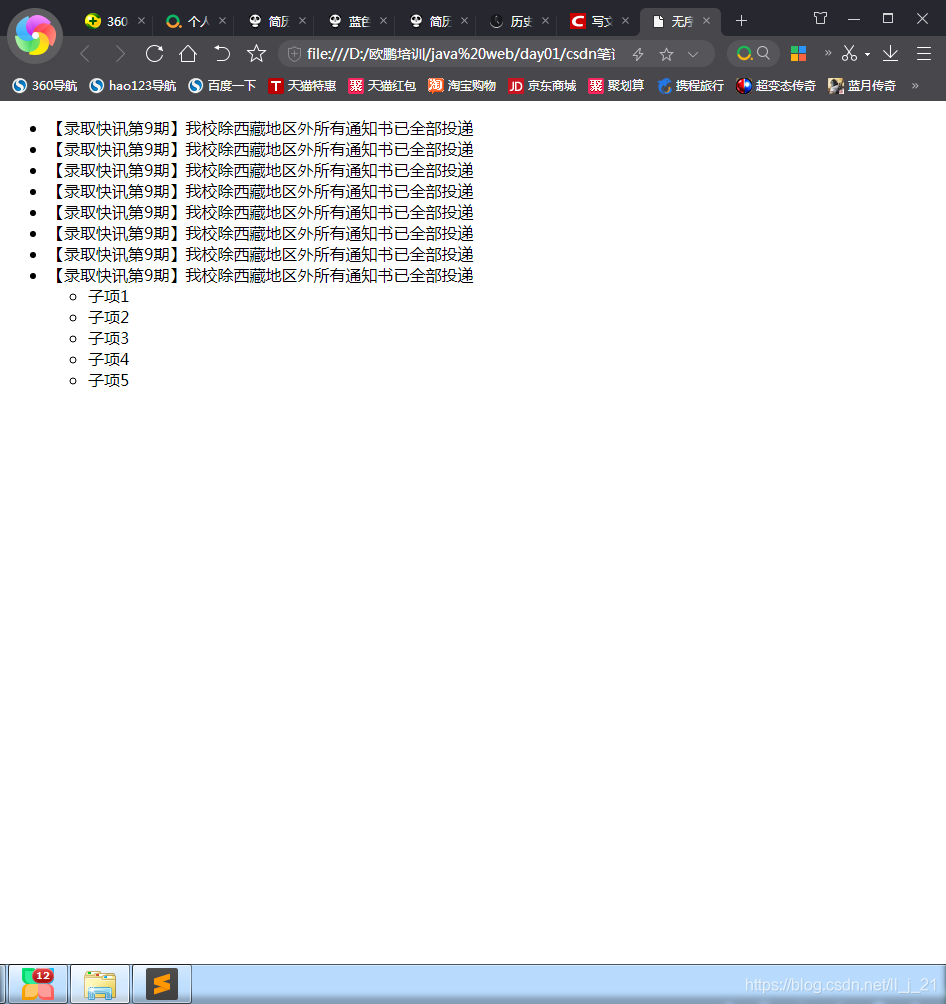Open the hamburger main menu
Viewport: 946px width, 1004px height.
coord(924,54)
